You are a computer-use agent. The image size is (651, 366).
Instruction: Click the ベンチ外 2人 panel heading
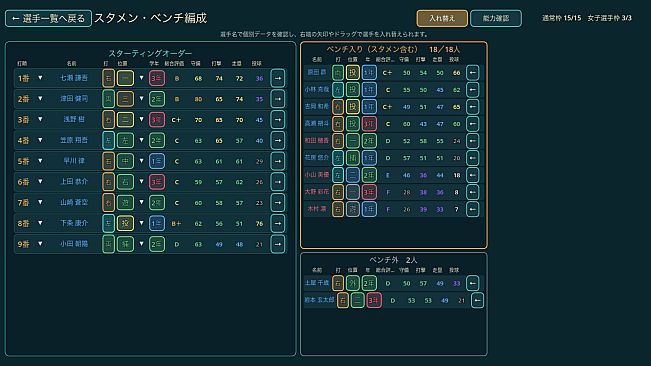point(393,260)
